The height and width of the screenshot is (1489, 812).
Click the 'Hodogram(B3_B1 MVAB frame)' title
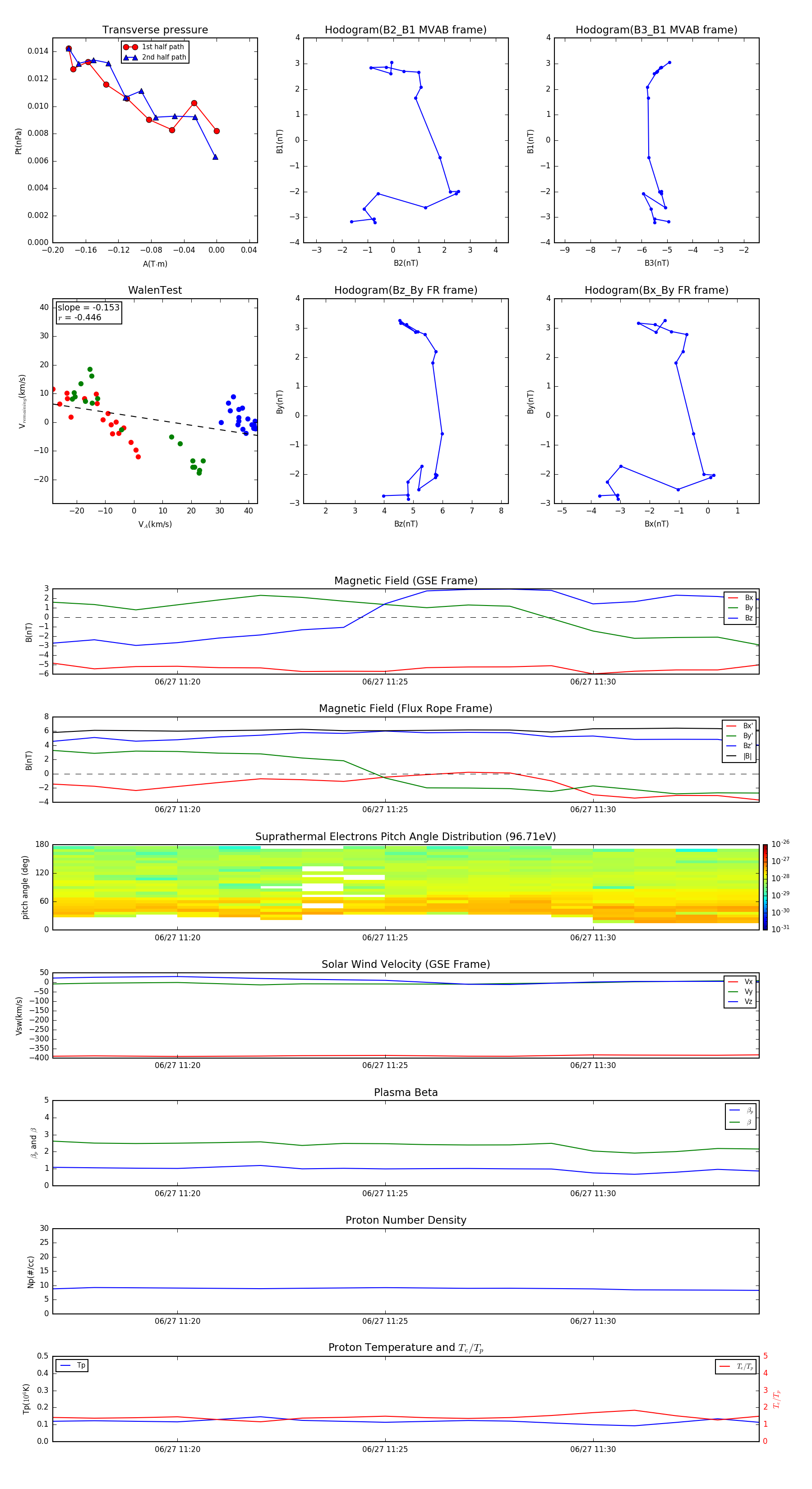[656, 30]
